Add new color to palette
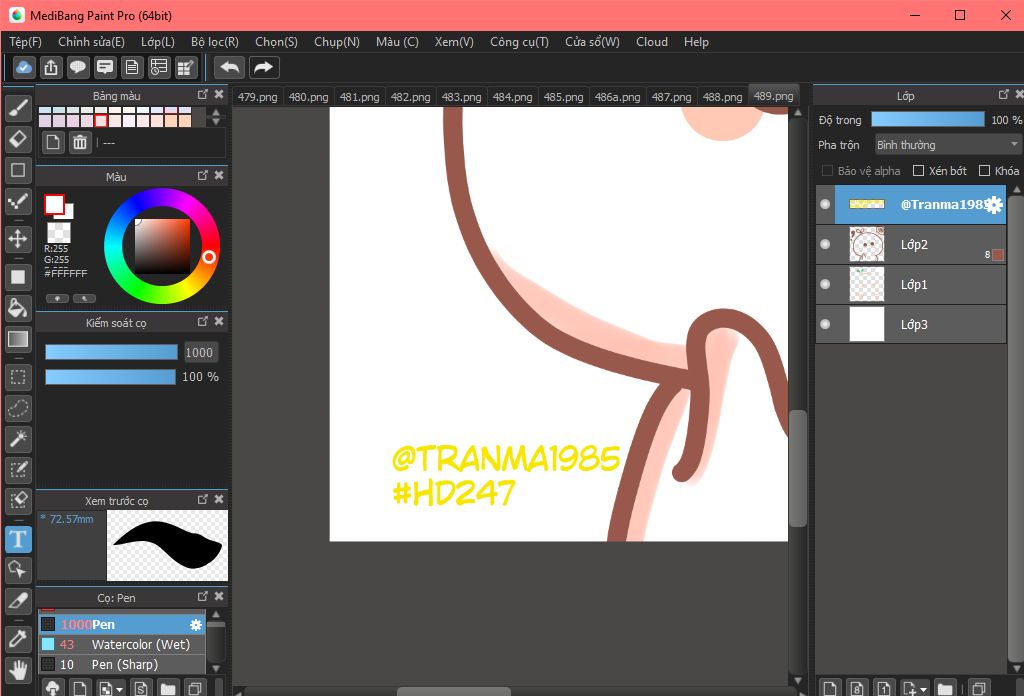Image resolution: width=1024 pixels, height=696 pixels. pos(53,142)
